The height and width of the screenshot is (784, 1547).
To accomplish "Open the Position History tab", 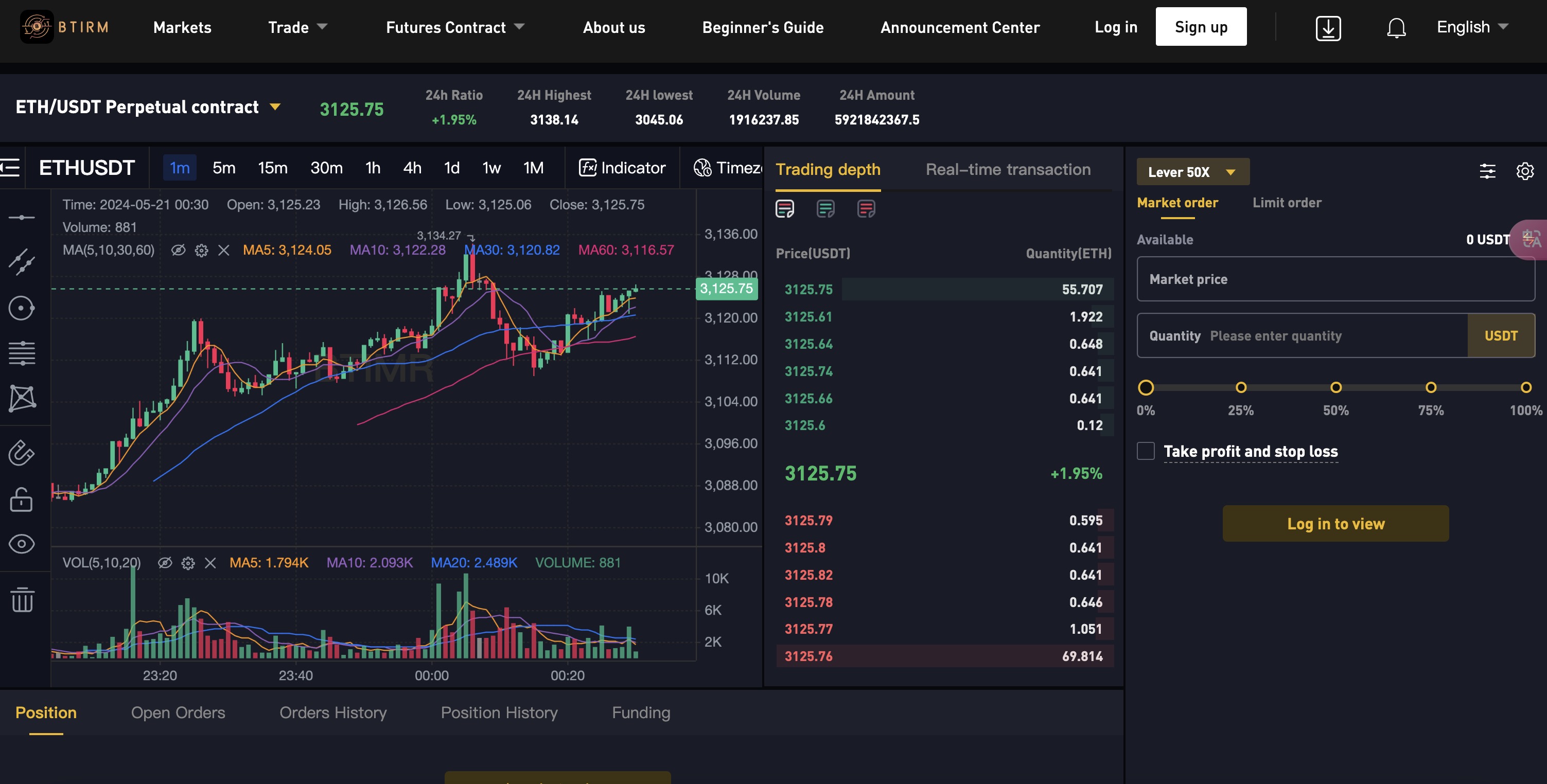I will click(499, 712).
